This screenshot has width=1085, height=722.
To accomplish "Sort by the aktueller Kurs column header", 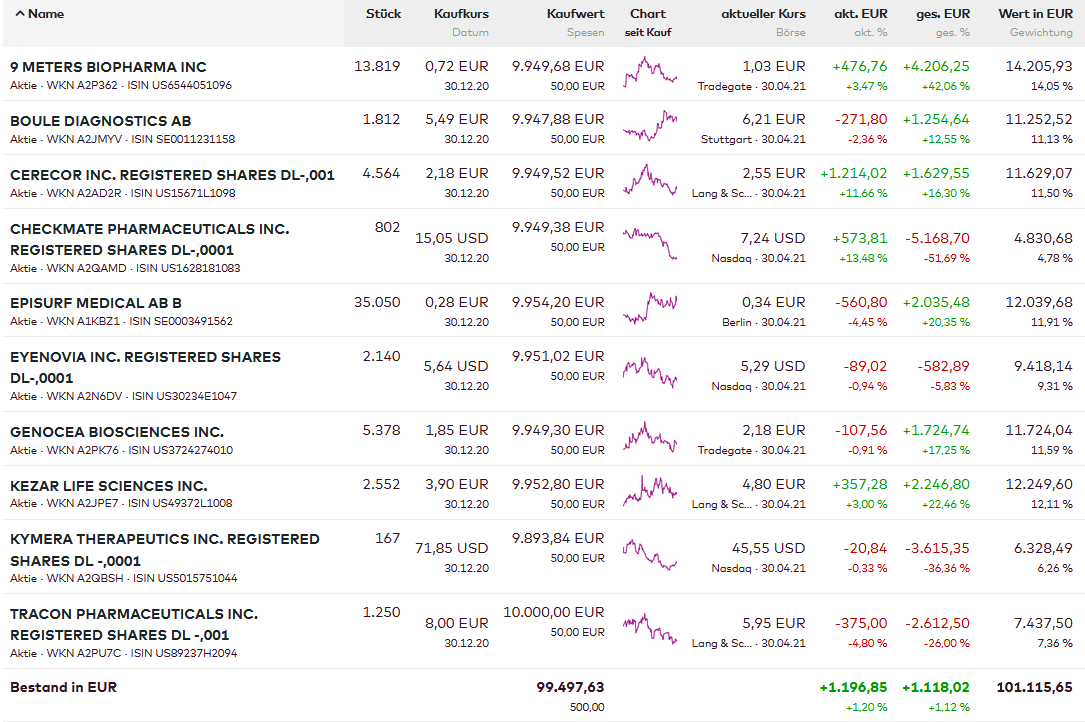I will (763, 14).
